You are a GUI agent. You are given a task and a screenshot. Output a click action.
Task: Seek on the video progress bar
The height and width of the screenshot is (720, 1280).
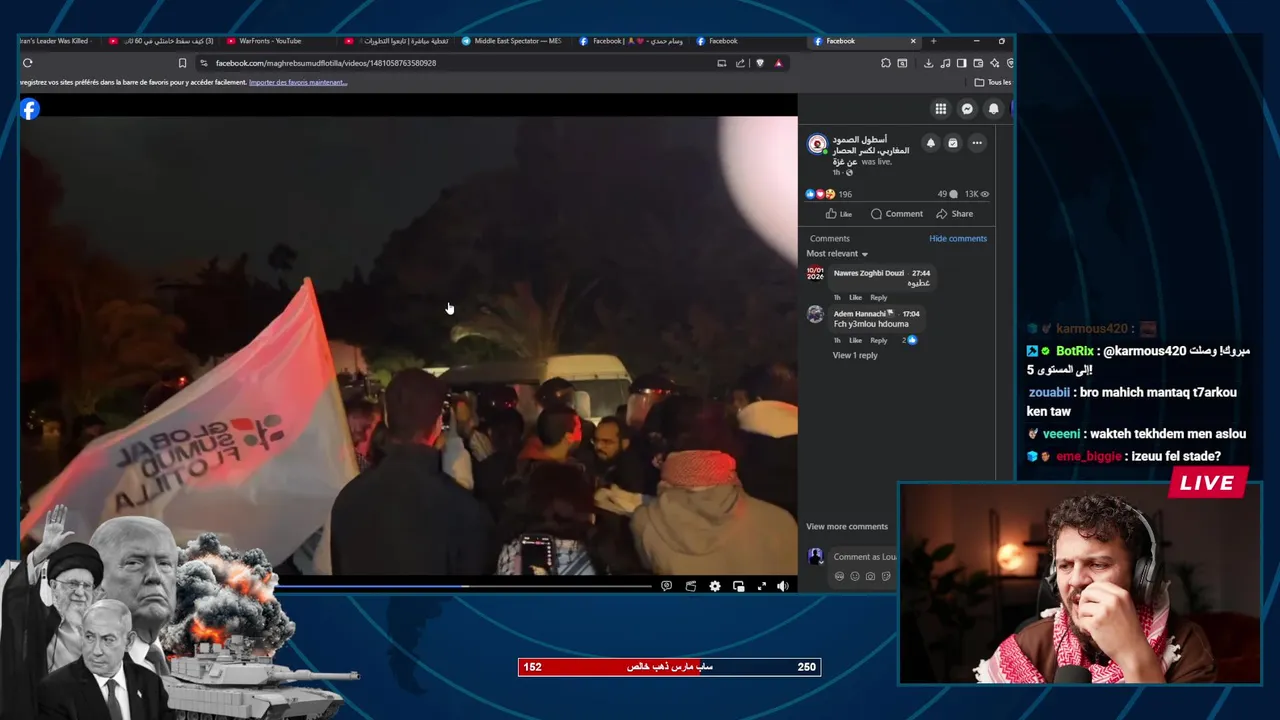(464, 586)
